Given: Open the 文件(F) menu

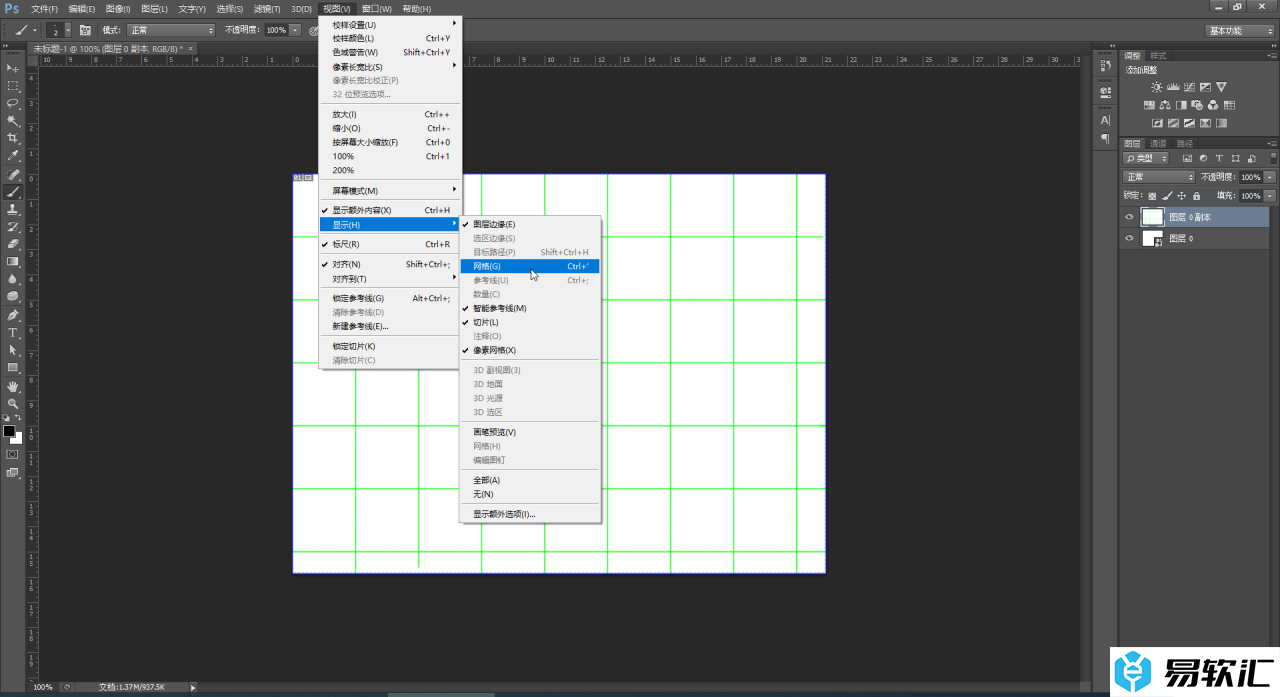Looking at the screenshot, I should point(44,8).
